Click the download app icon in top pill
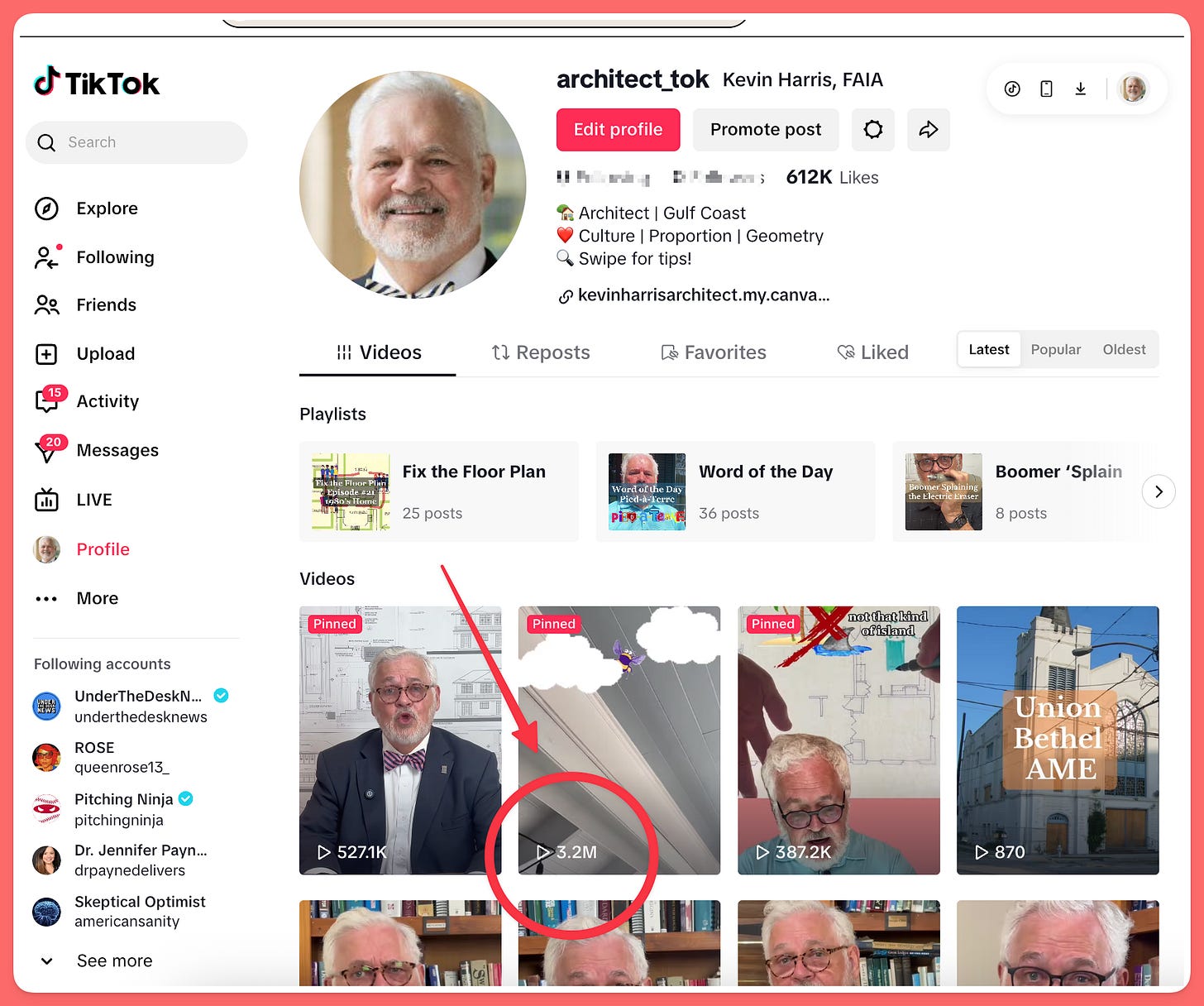The image size is (1204, 1006). (x=1080, y=89)
